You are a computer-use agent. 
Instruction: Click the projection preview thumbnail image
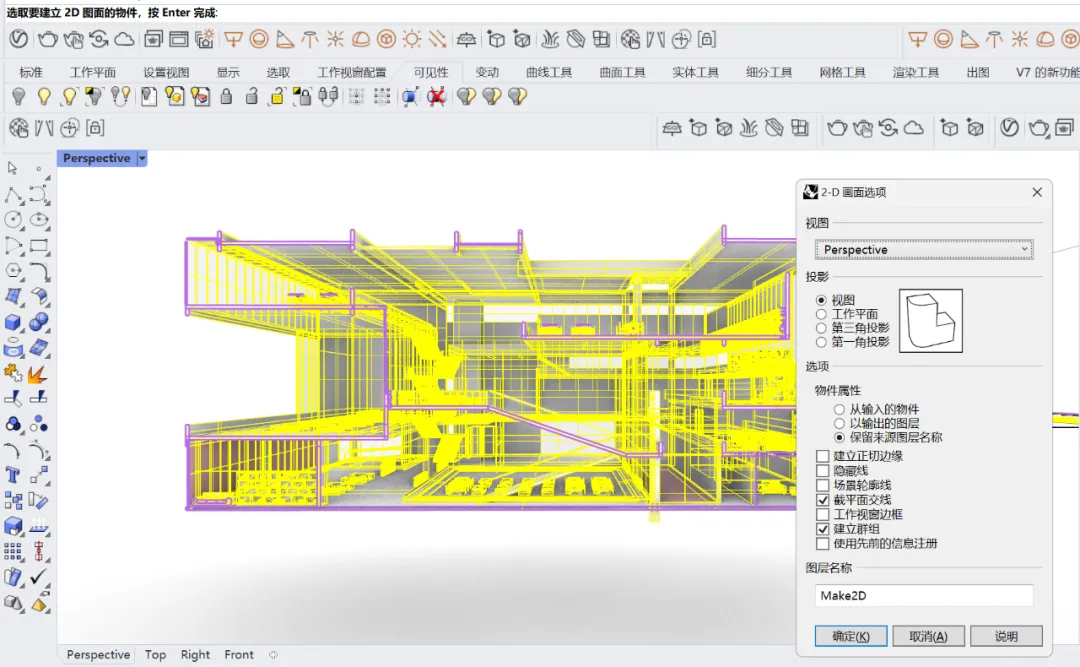pyautogui.click(x=931, y=321)
